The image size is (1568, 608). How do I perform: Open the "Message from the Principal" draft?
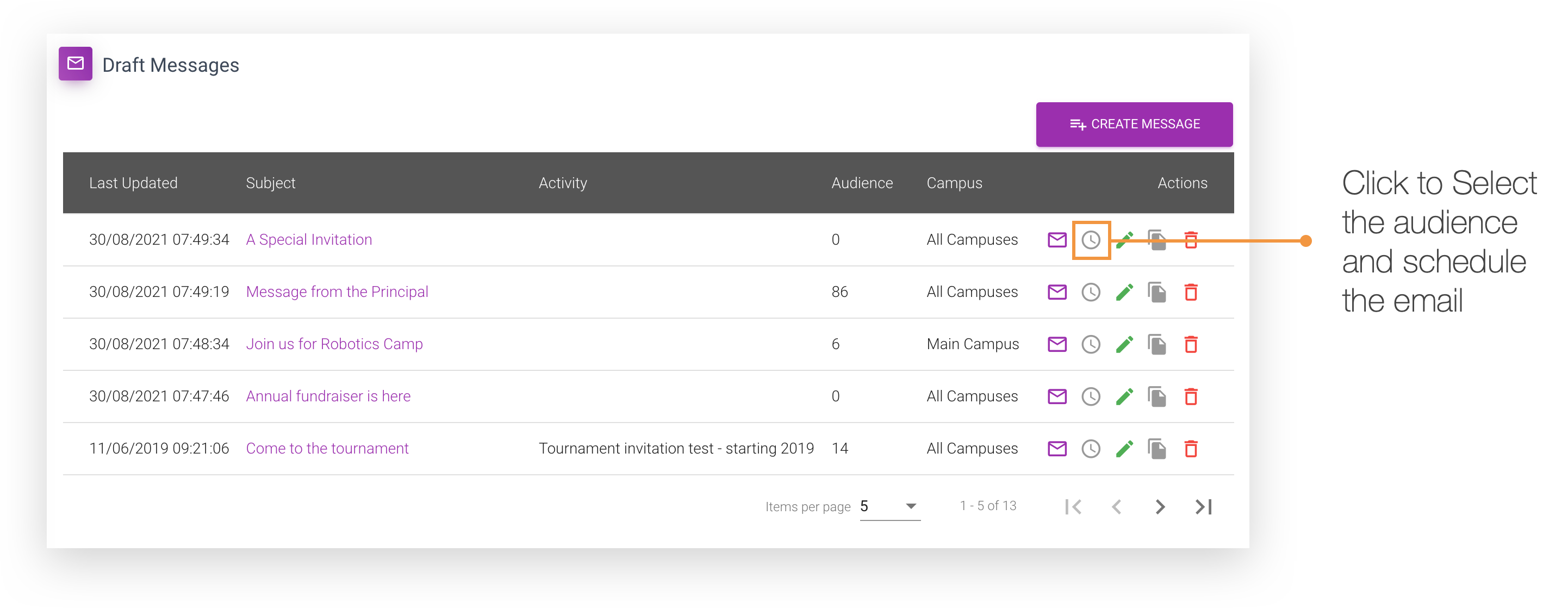(x=337, y=291)
